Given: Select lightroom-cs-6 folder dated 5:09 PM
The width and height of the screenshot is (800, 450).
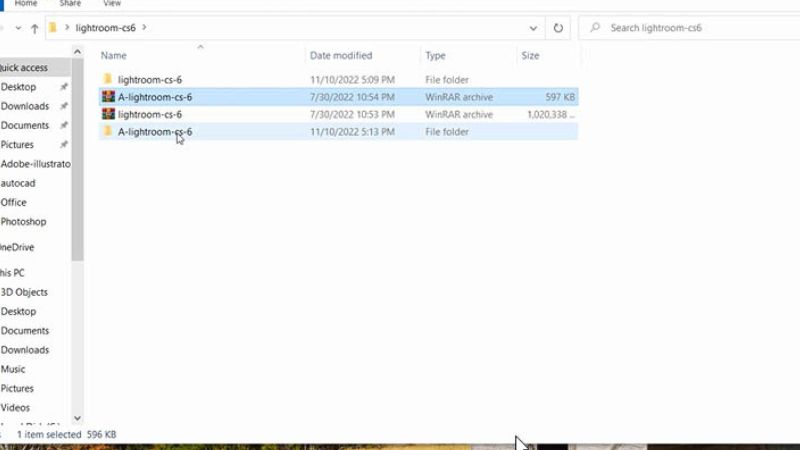Looking at the screenshot, I should [x=338, y=80].
